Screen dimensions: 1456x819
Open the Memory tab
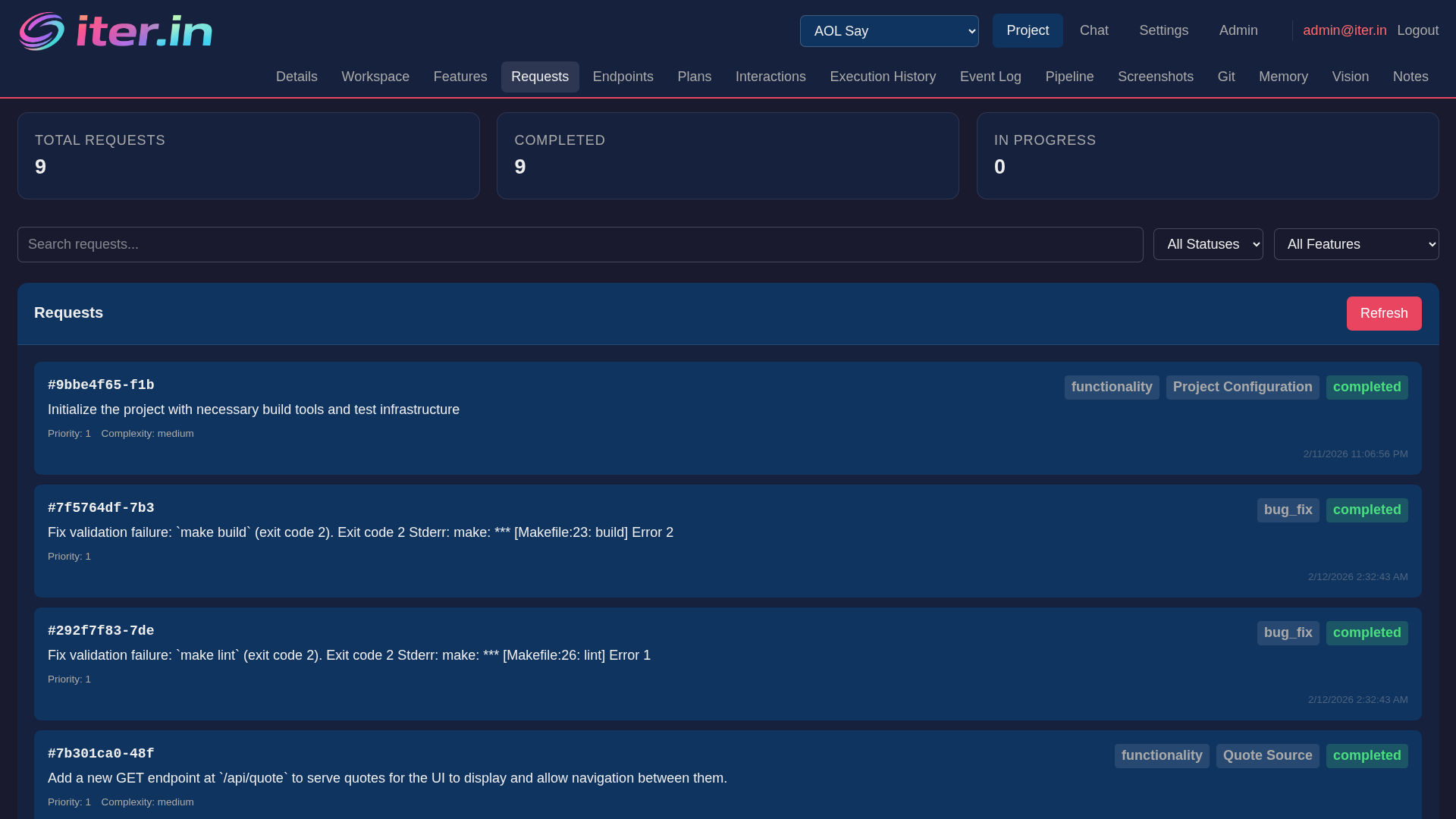coord(1283,77)
